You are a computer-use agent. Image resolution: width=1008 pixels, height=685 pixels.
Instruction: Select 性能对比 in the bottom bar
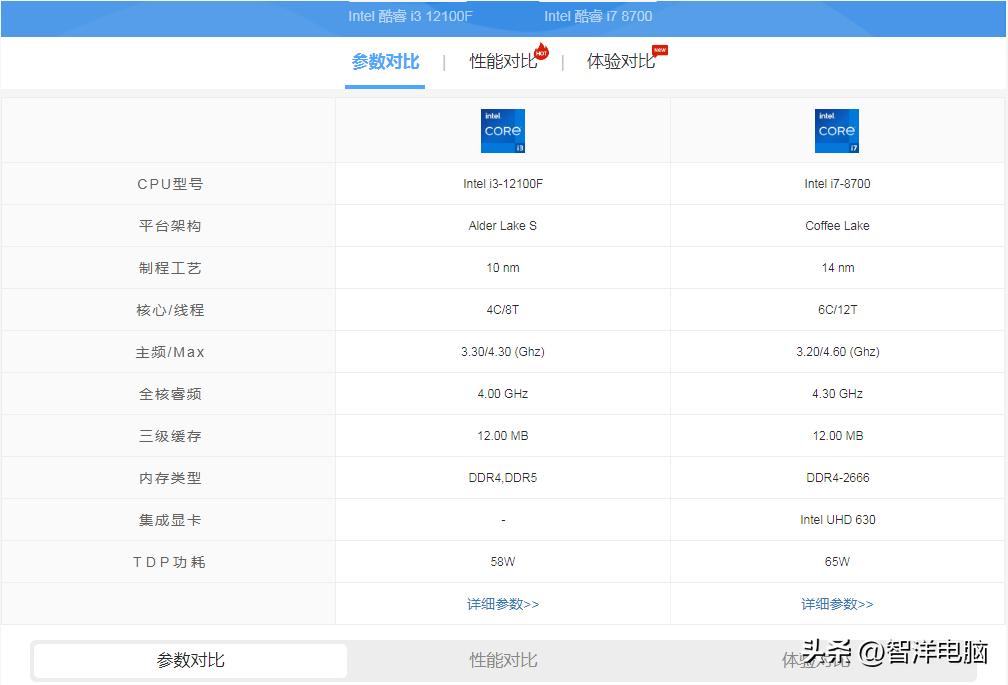[502, 660]
